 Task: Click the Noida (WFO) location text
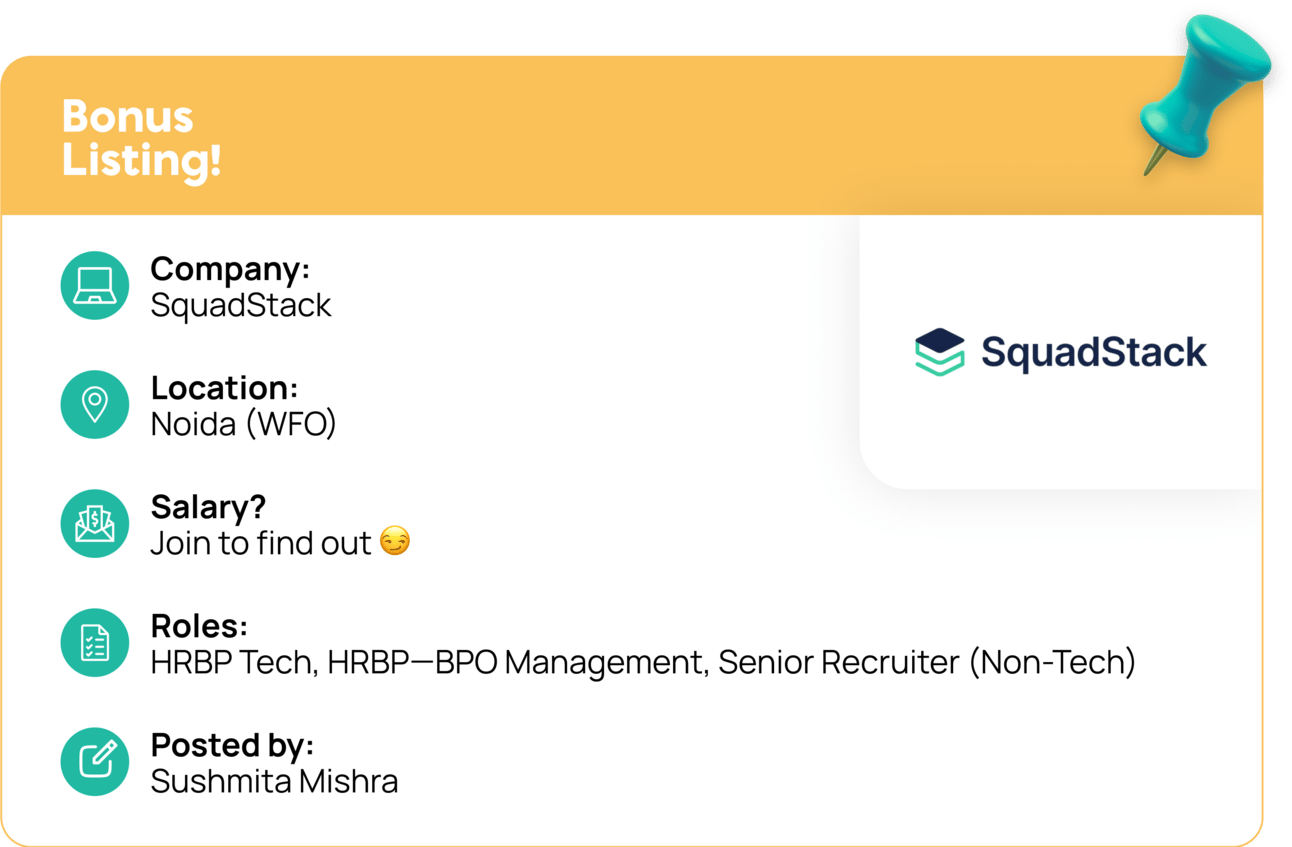click(243, 424)
